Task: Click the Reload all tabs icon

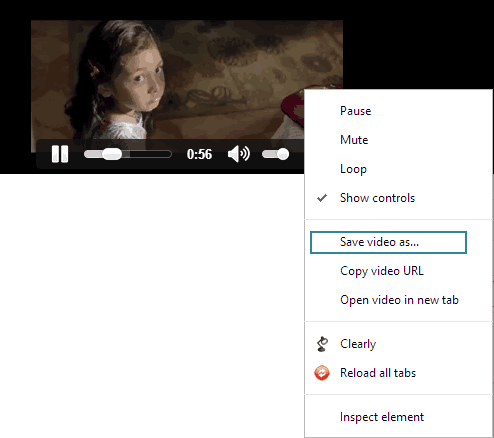Action: click(322, 373)
